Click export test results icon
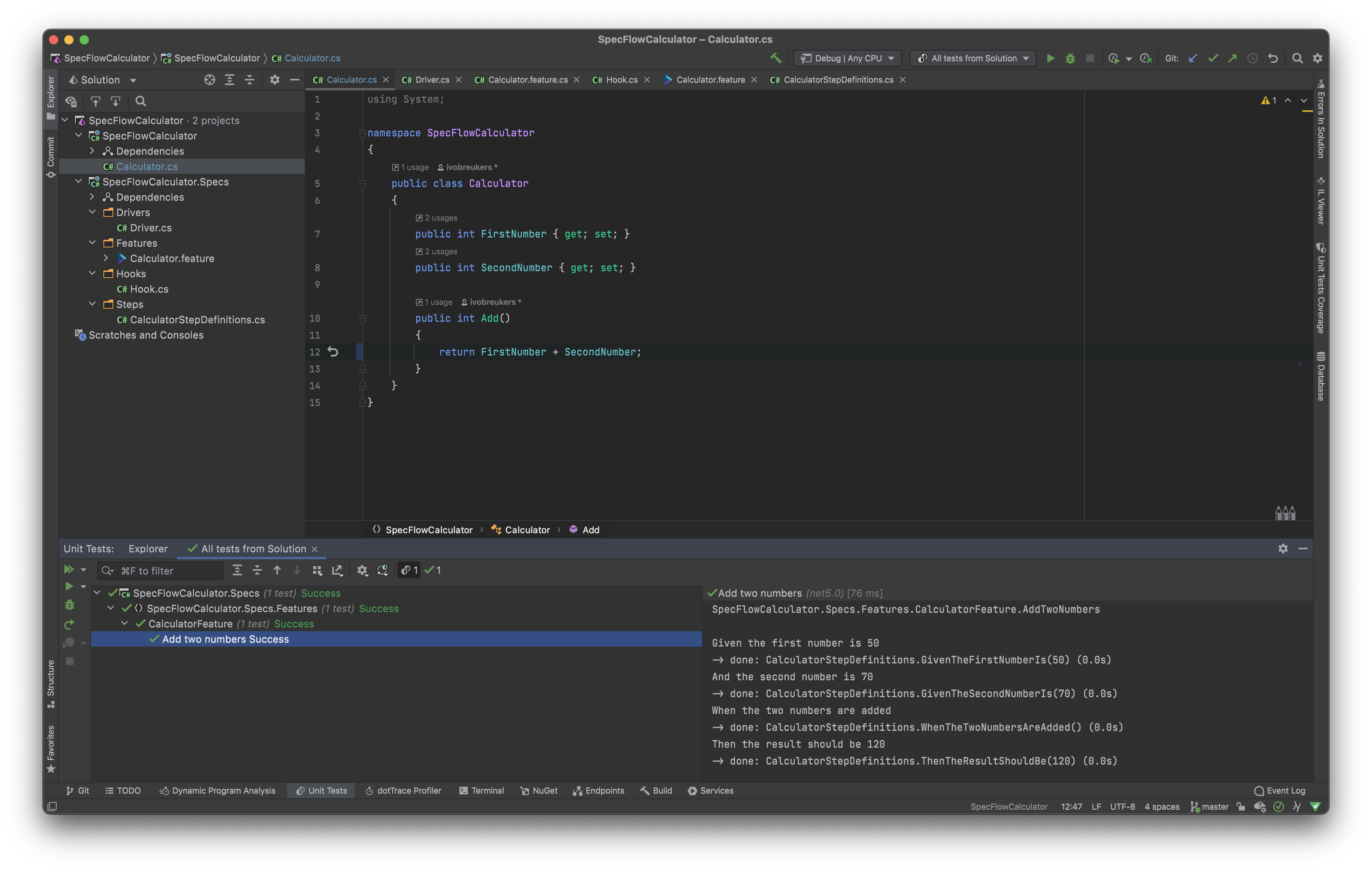The image size is (1372, 871). point(337,570)
